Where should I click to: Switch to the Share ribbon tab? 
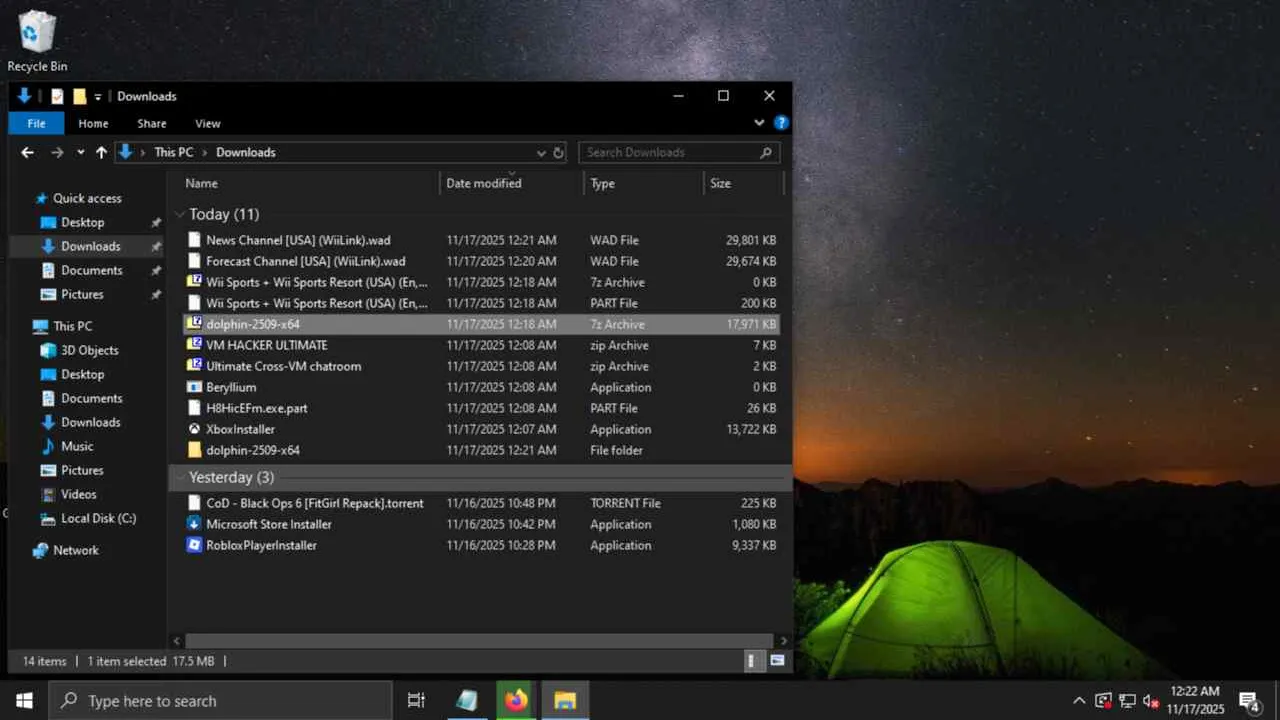(152, 124)
